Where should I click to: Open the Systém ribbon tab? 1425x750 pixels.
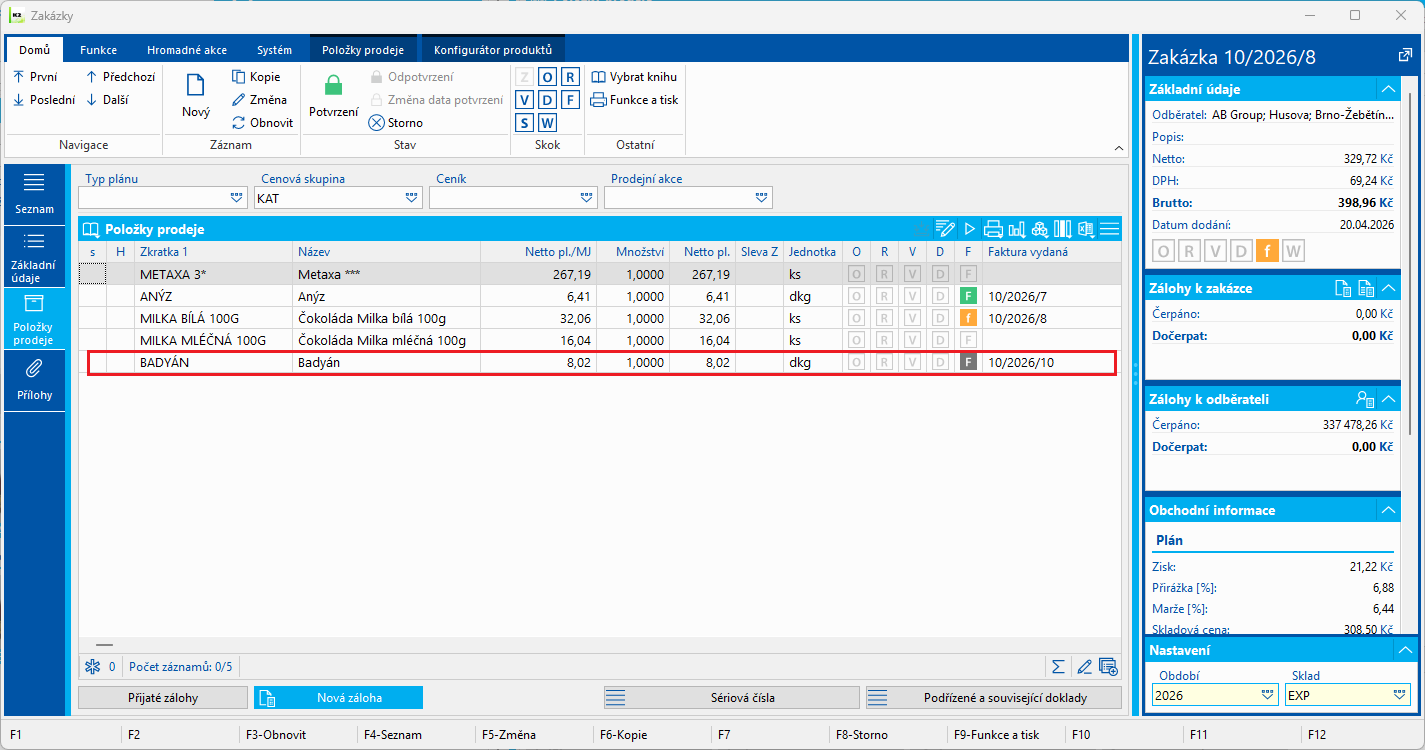275,50
